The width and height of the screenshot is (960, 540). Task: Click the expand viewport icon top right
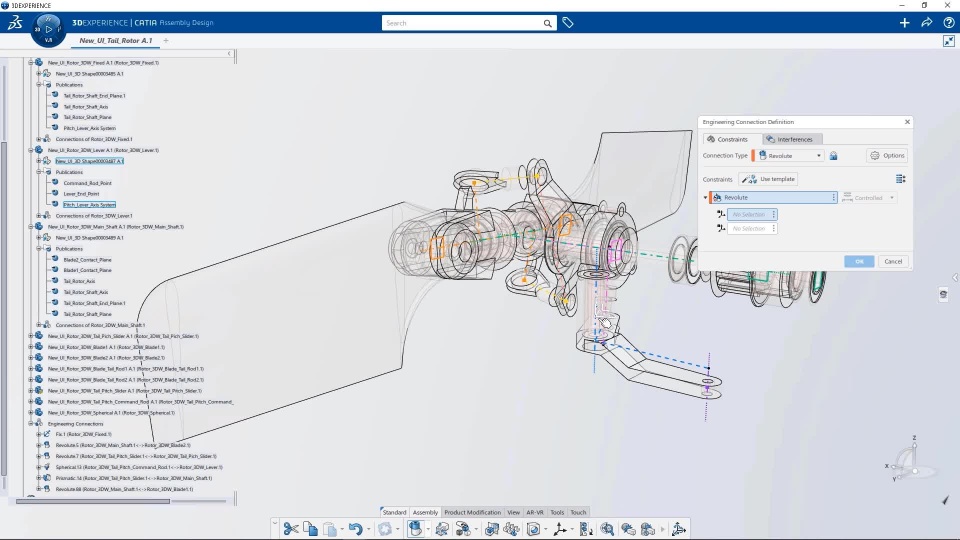click(x=948, y=41)
